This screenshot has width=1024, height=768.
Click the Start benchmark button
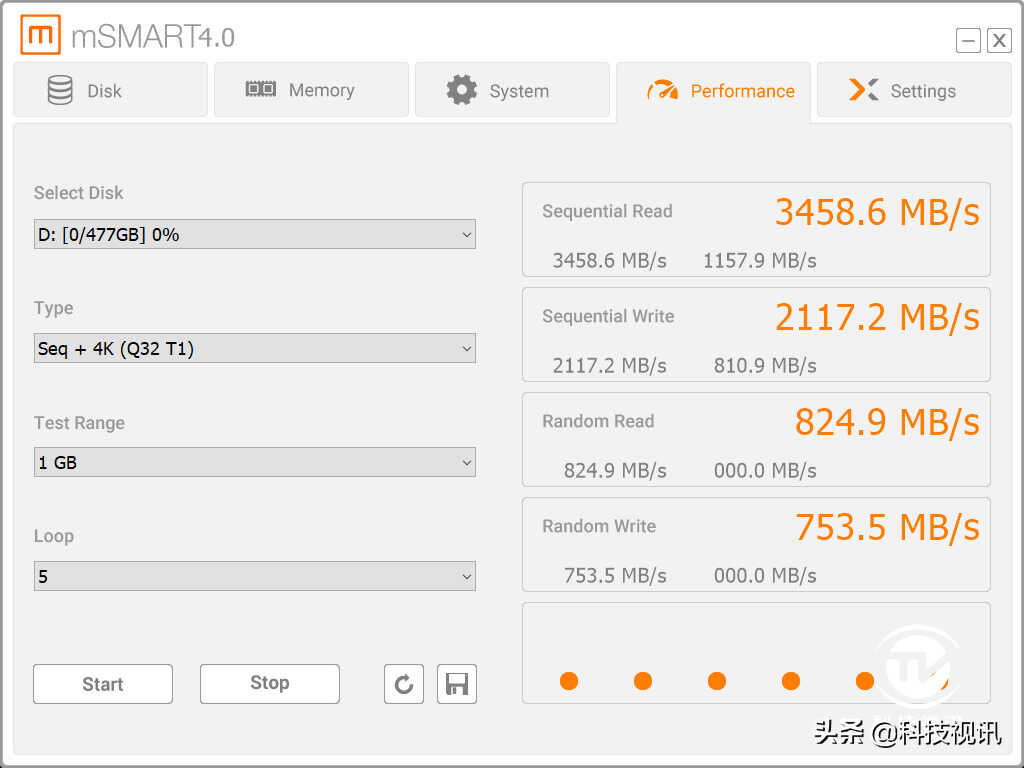[103, 684]
